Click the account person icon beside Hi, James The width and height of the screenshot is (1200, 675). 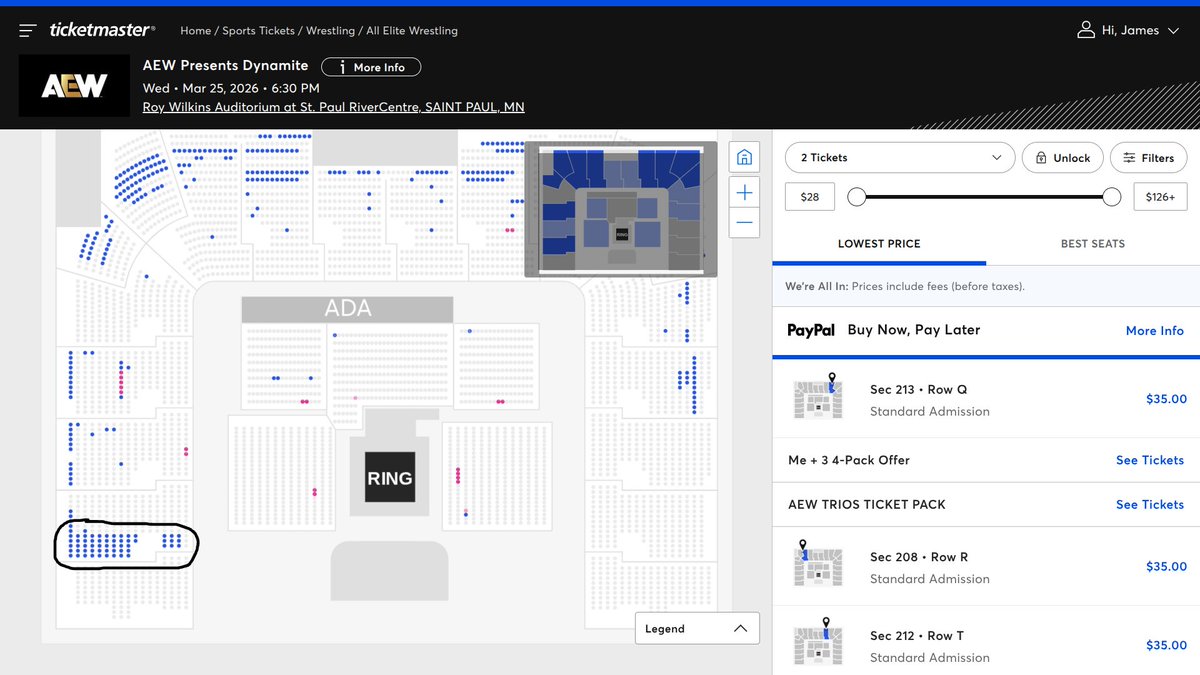(x=1086, y=30)
